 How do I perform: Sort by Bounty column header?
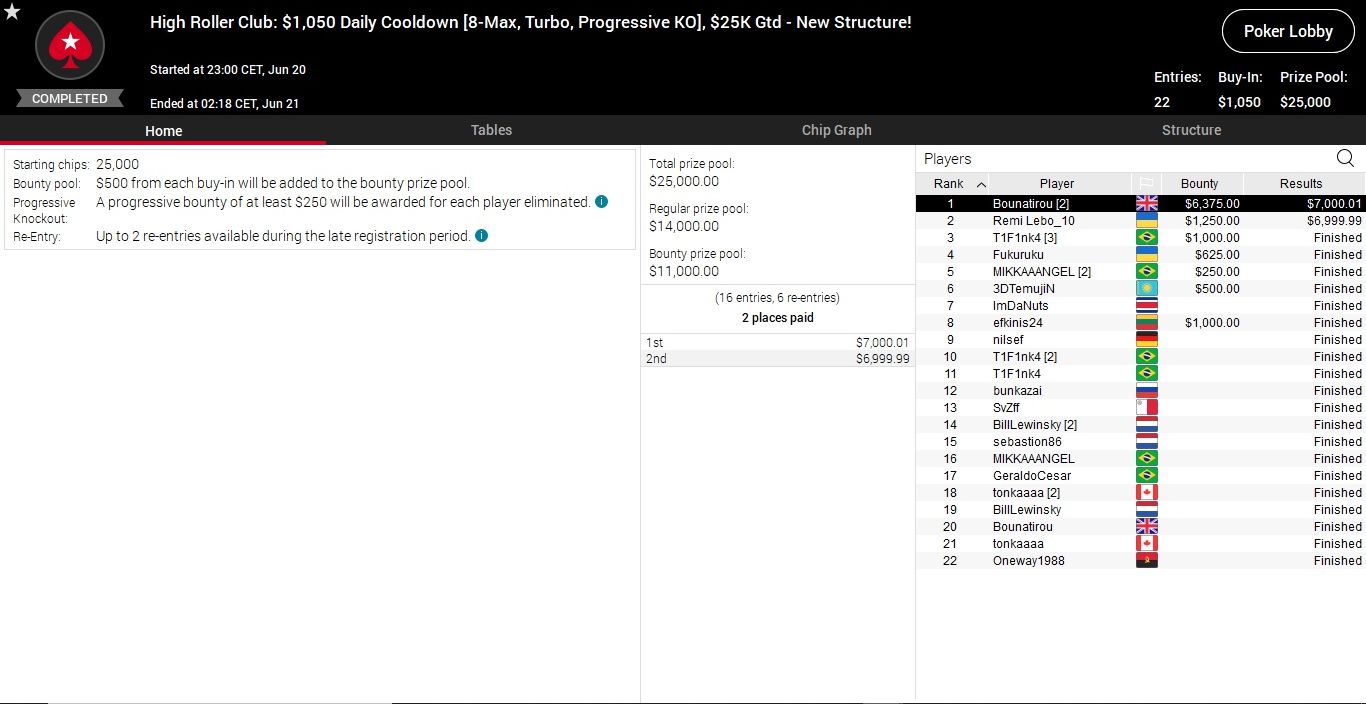tap(1199, 184)
